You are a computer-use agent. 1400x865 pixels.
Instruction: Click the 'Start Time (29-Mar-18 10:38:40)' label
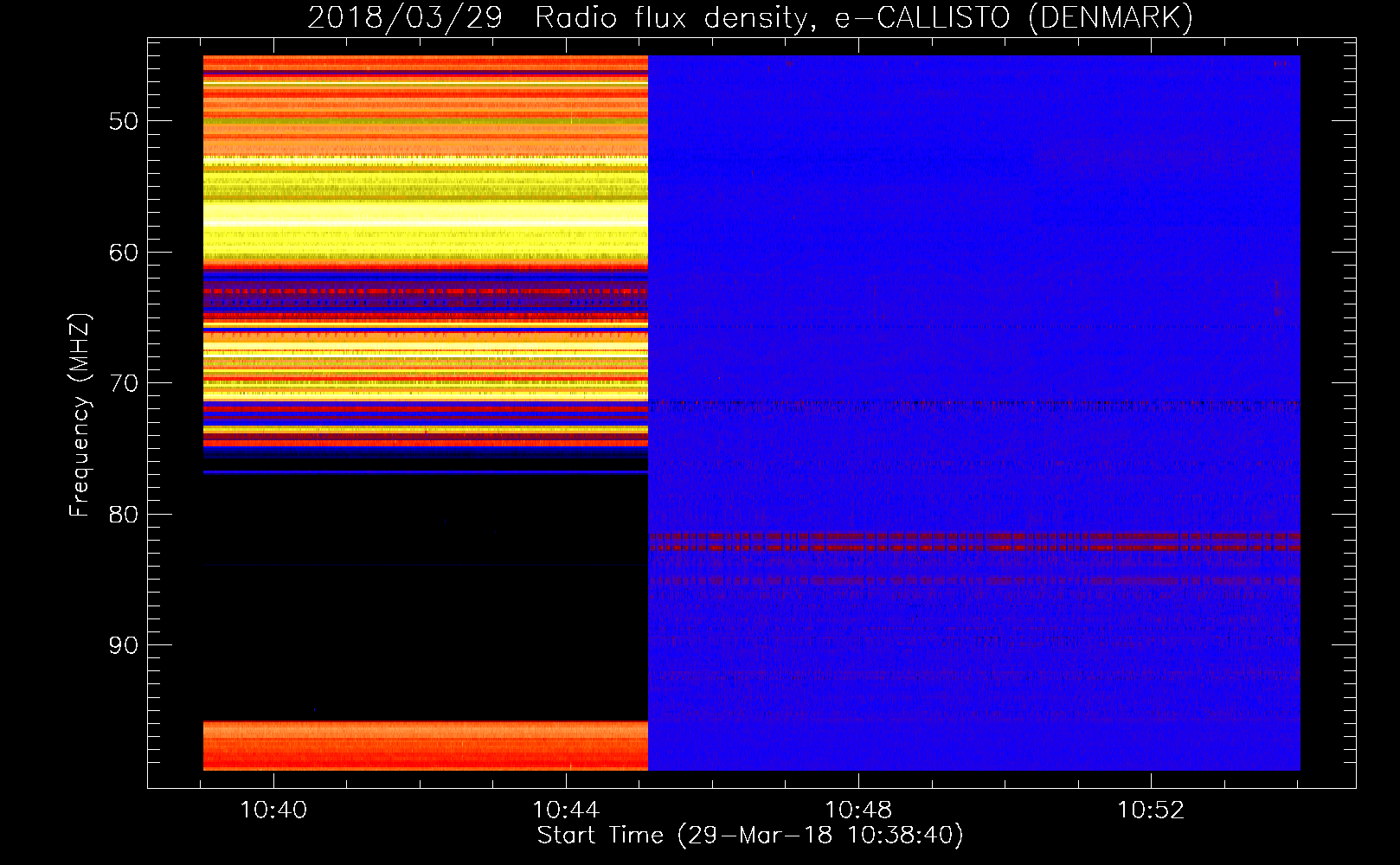click(750, 836)
